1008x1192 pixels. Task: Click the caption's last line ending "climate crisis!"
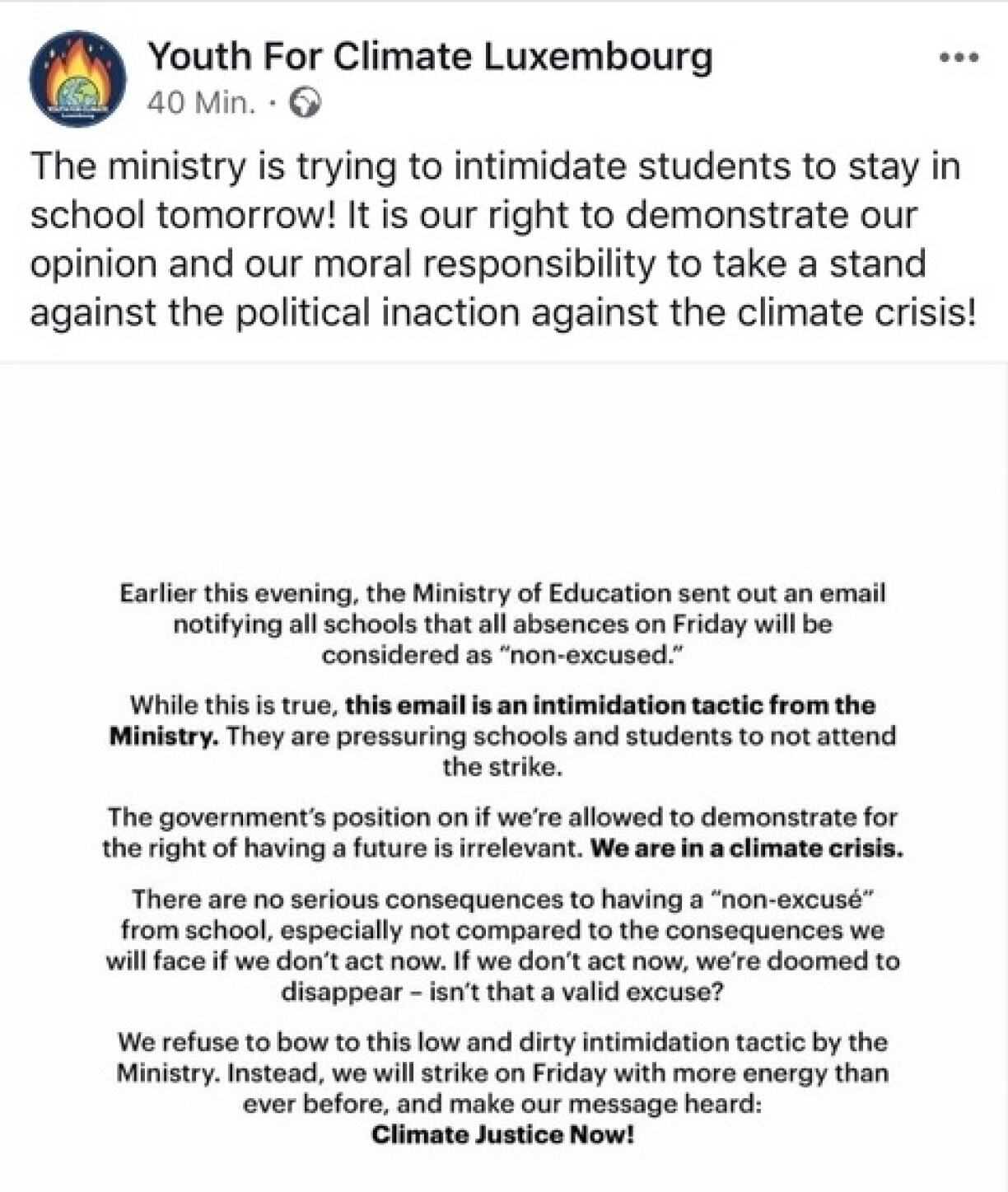click(502, 313)
